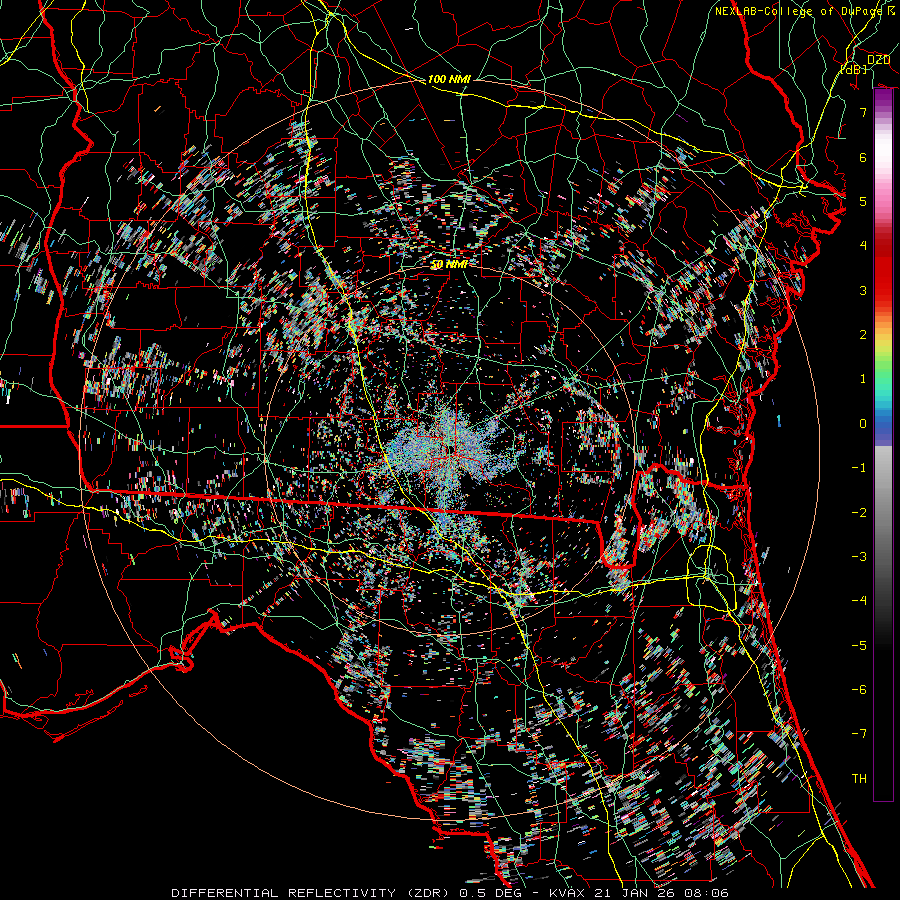Screen dimensions: 900x900
Task: Click the -6 scale value
Action: pos(859,689)
